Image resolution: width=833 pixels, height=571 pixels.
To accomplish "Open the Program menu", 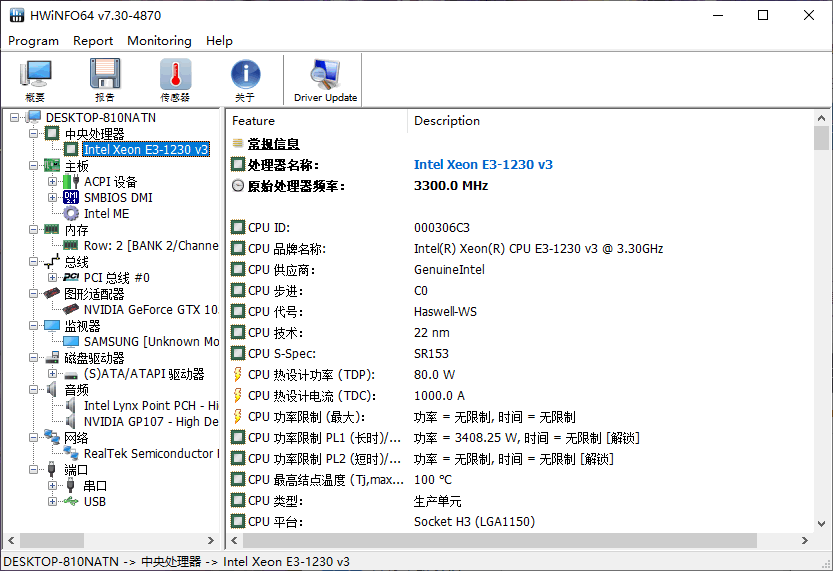I will (33, 41).
